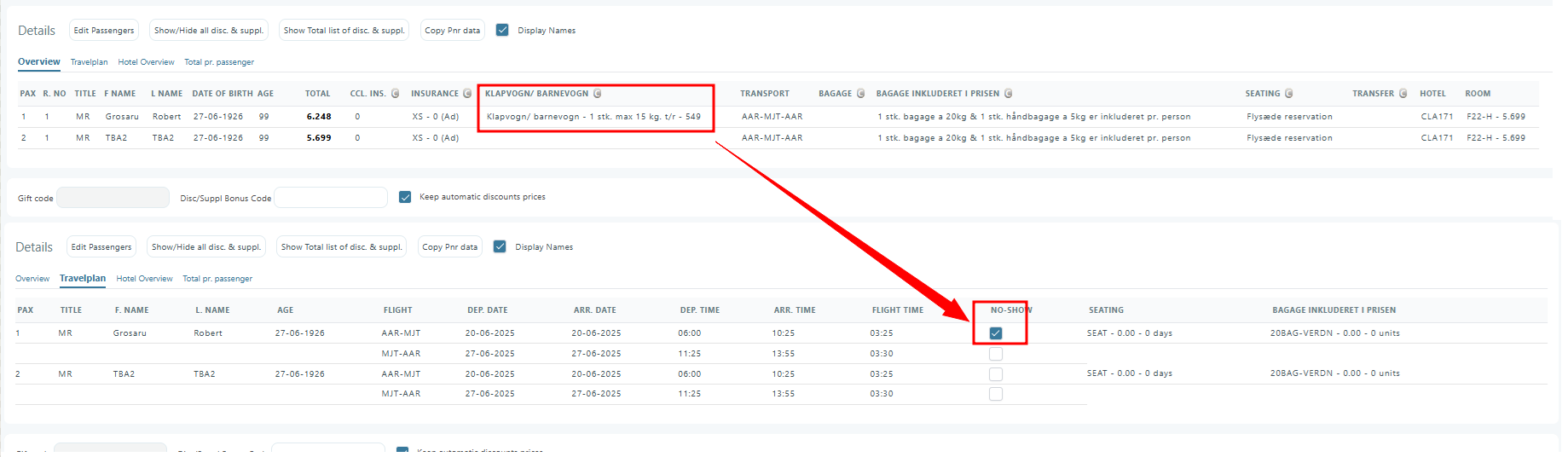Open Total pr. passenger tab in upper panel
Screen dimensions: 1568x457
pyautogui.click(x=219, y=62)
